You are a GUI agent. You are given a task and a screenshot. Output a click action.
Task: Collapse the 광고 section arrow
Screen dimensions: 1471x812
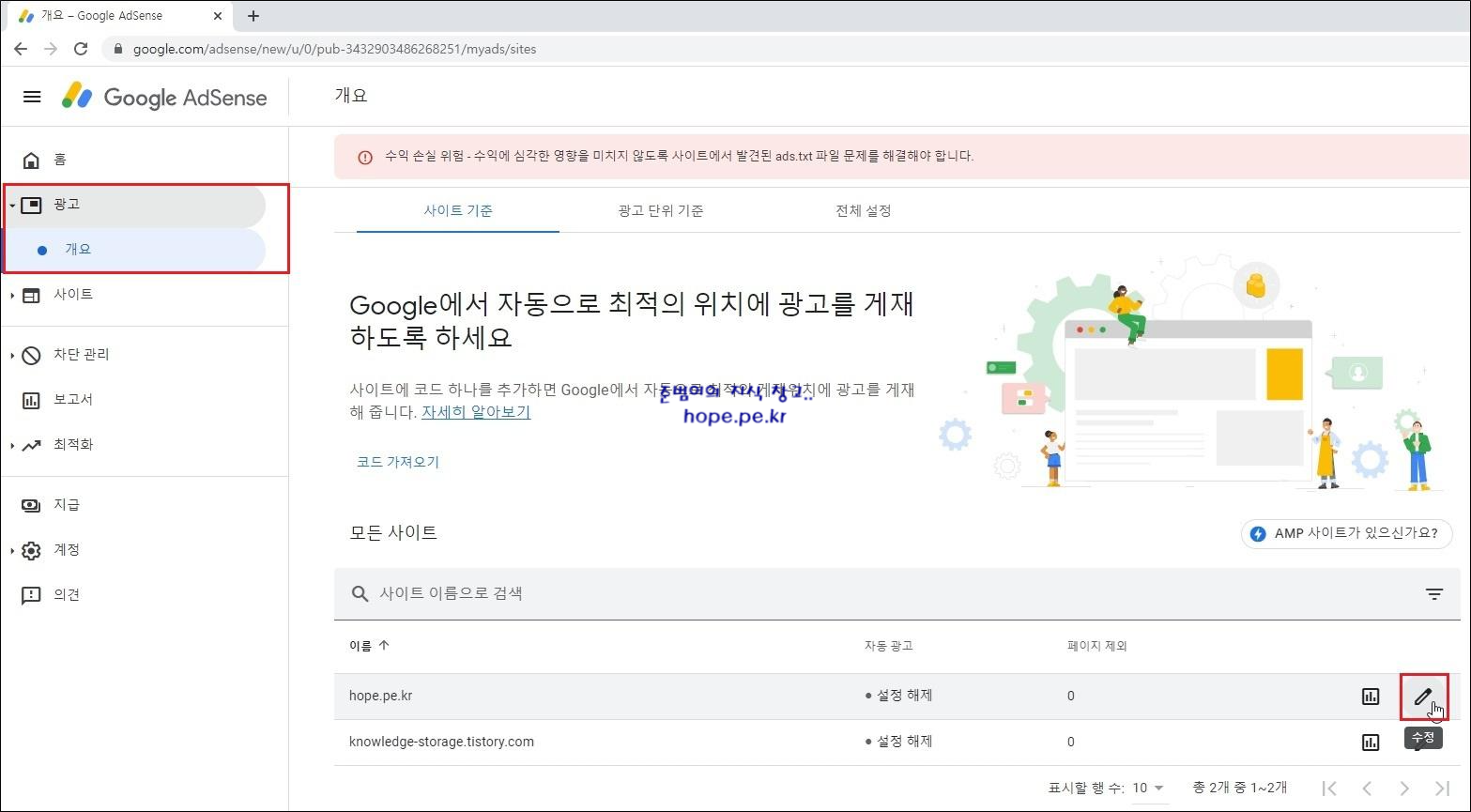[x=12, y=205]
